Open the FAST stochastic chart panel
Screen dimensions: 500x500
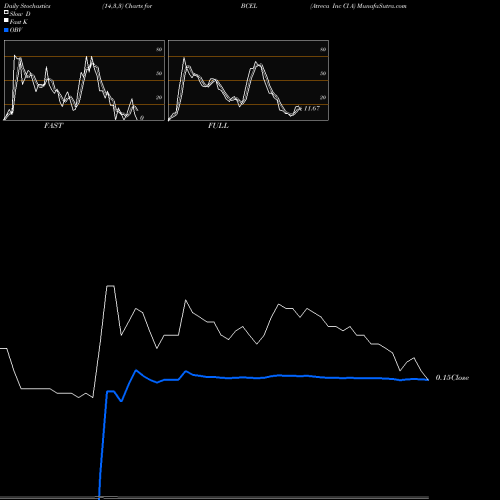(x=84, y=80)
